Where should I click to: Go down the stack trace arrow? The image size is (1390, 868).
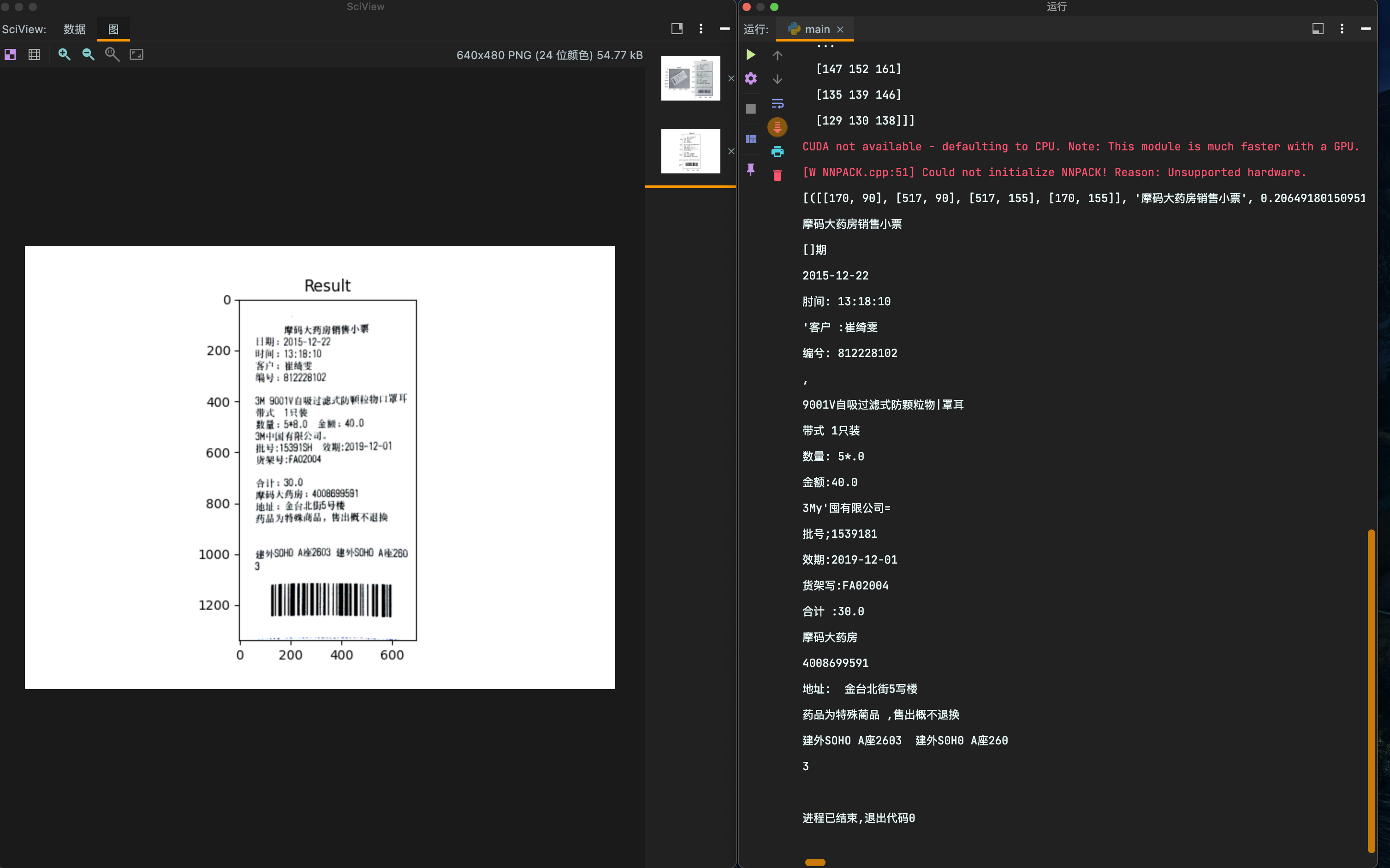coord(777,79)
